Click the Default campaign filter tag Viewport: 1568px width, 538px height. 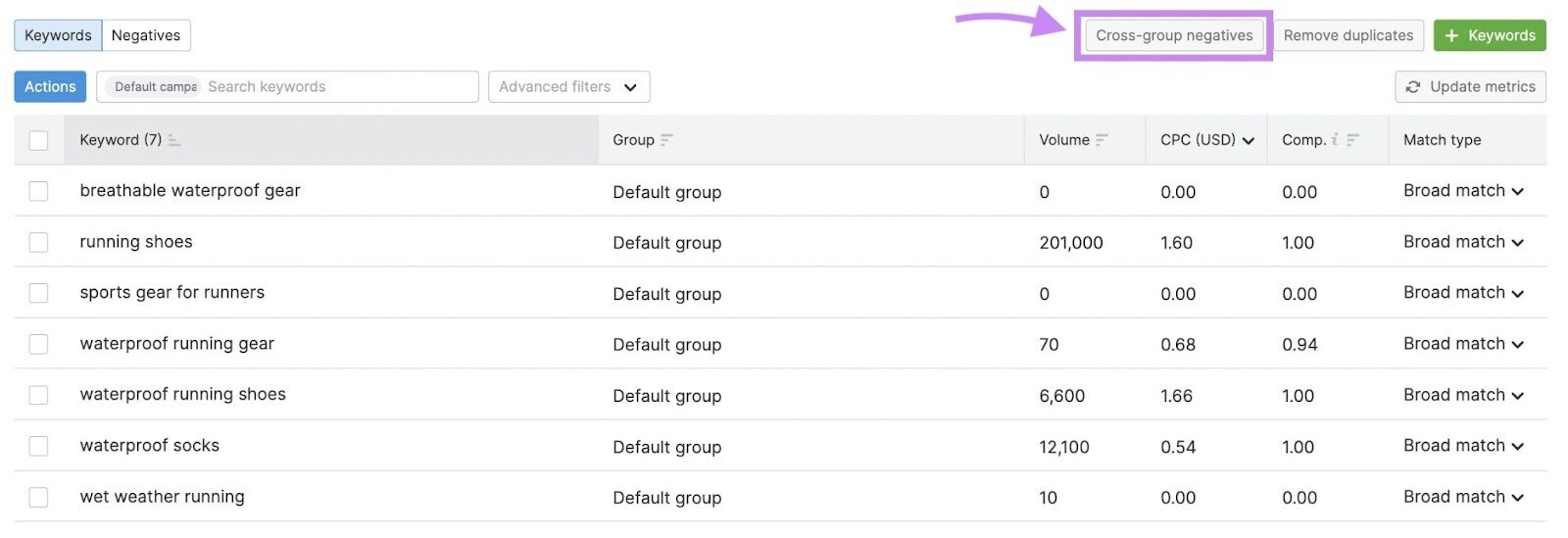[155, 86]
